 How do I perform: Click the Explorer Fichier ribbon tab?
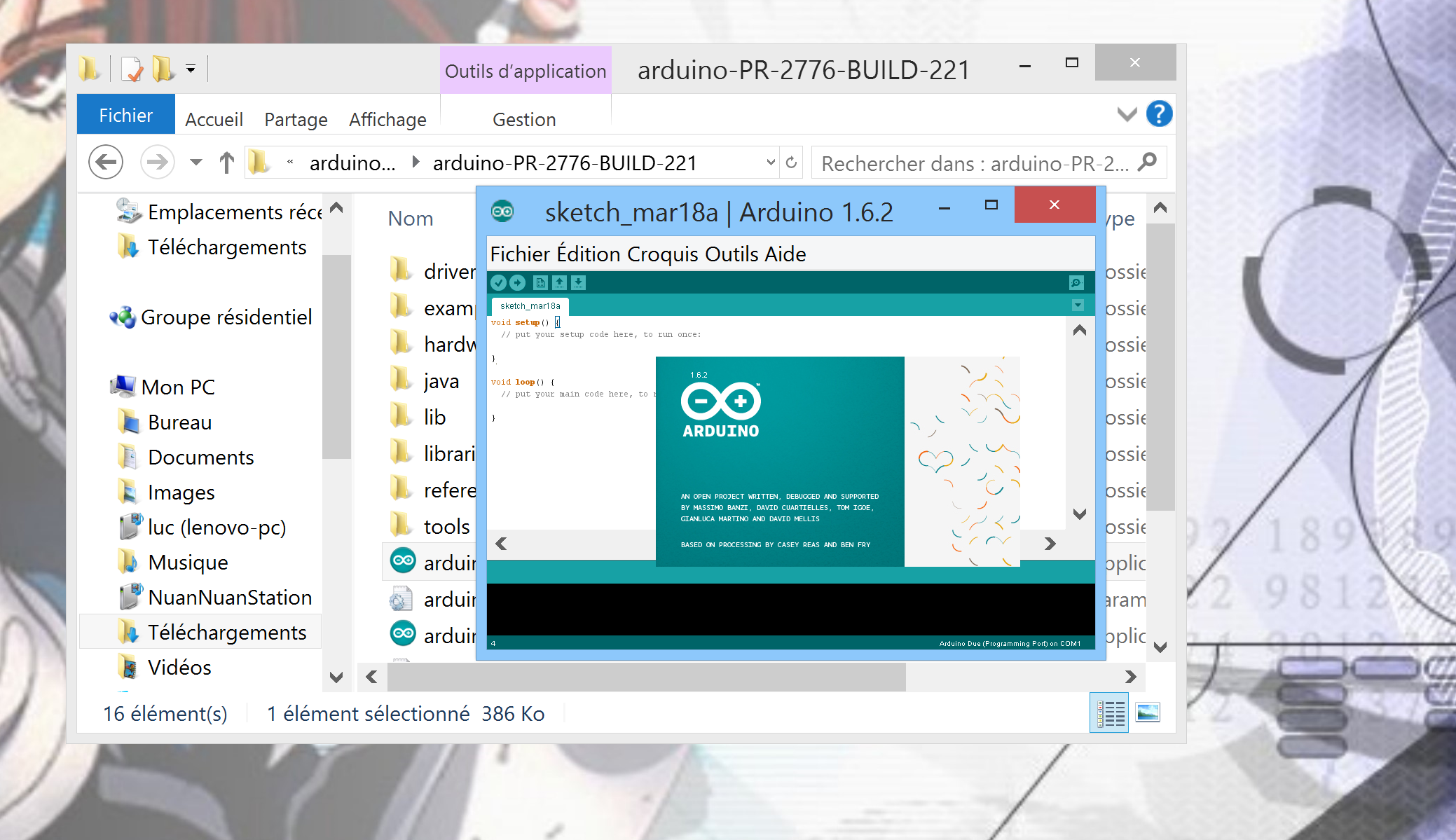[x=126, y=115]
